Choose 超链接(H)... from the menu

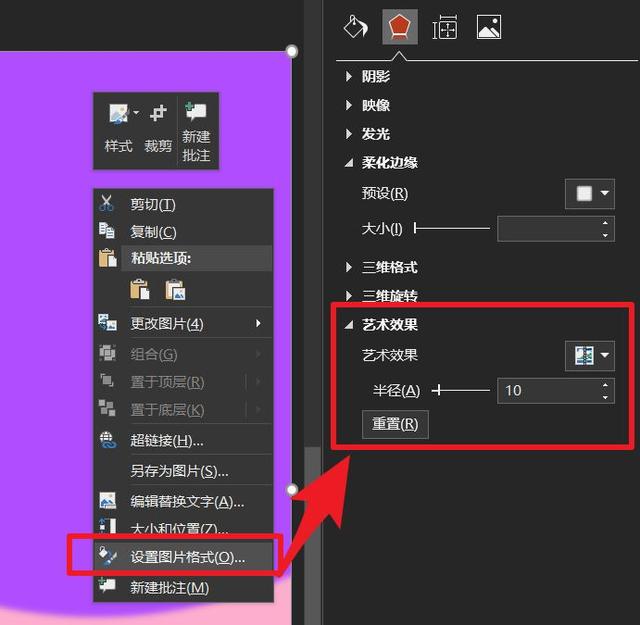[x=183, y=440]
